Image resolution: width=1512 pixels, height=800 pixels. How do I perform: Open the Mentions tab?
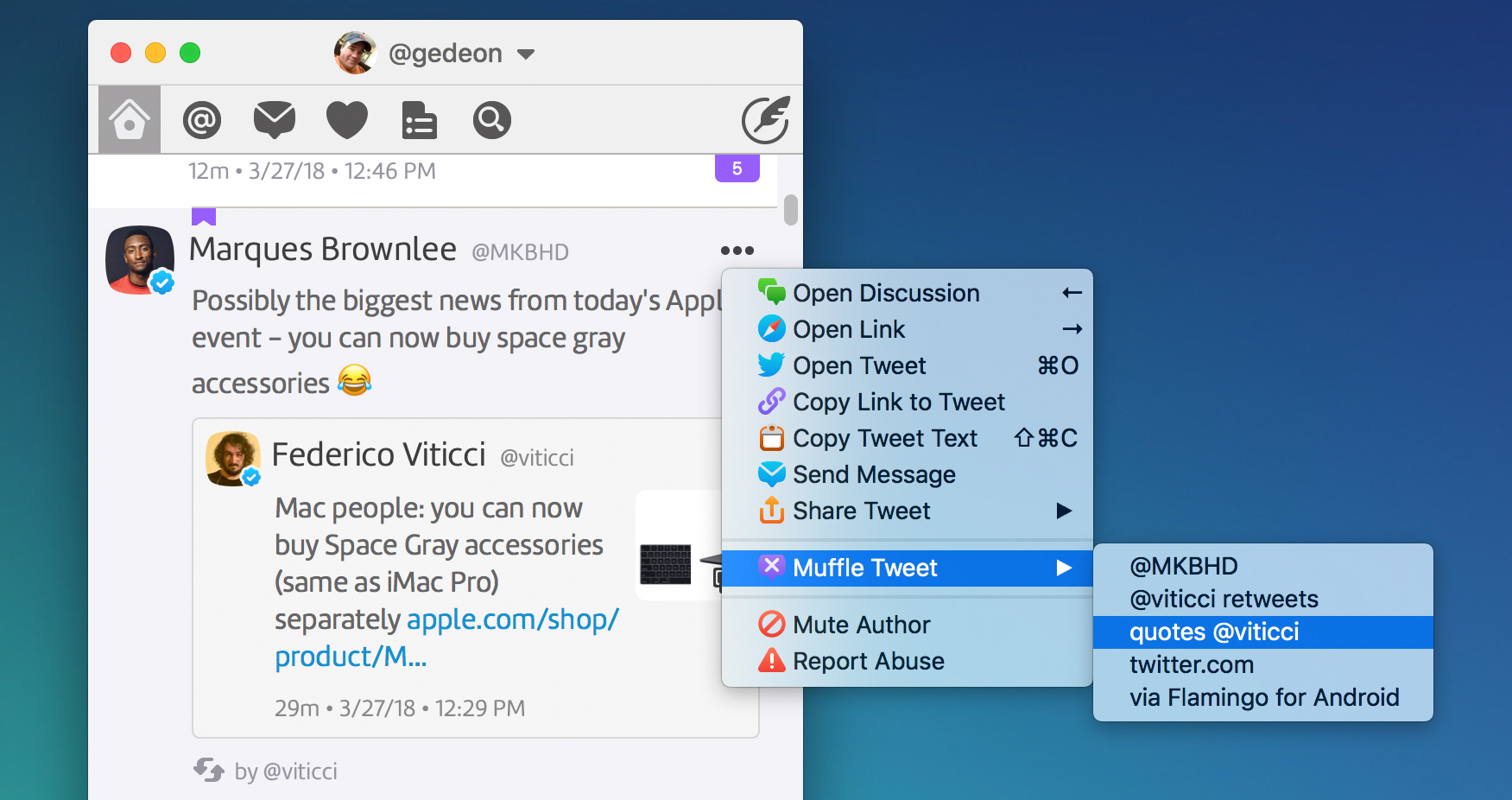pos(202,120)
